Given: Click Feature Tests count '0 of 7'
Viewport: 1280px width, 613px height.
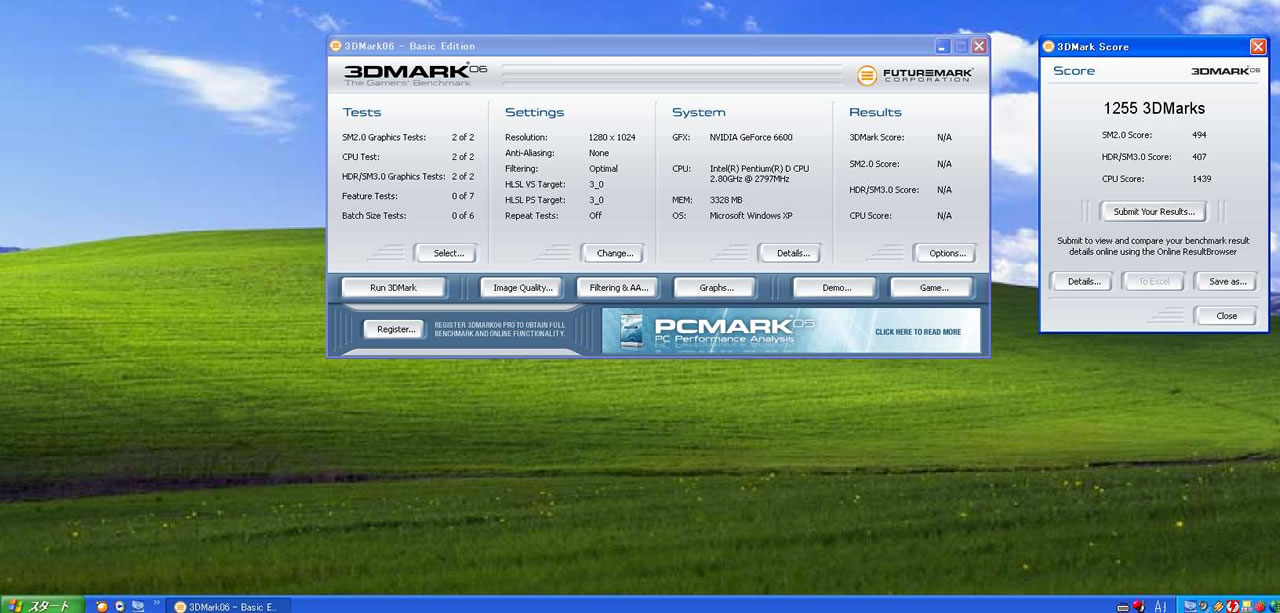Looking at the screenshot, I should (463, 196).
